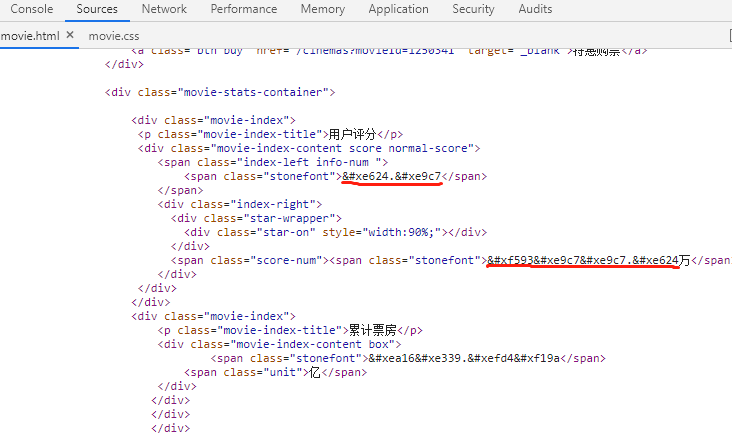Open the Audits tab

[x=535, y=9]
